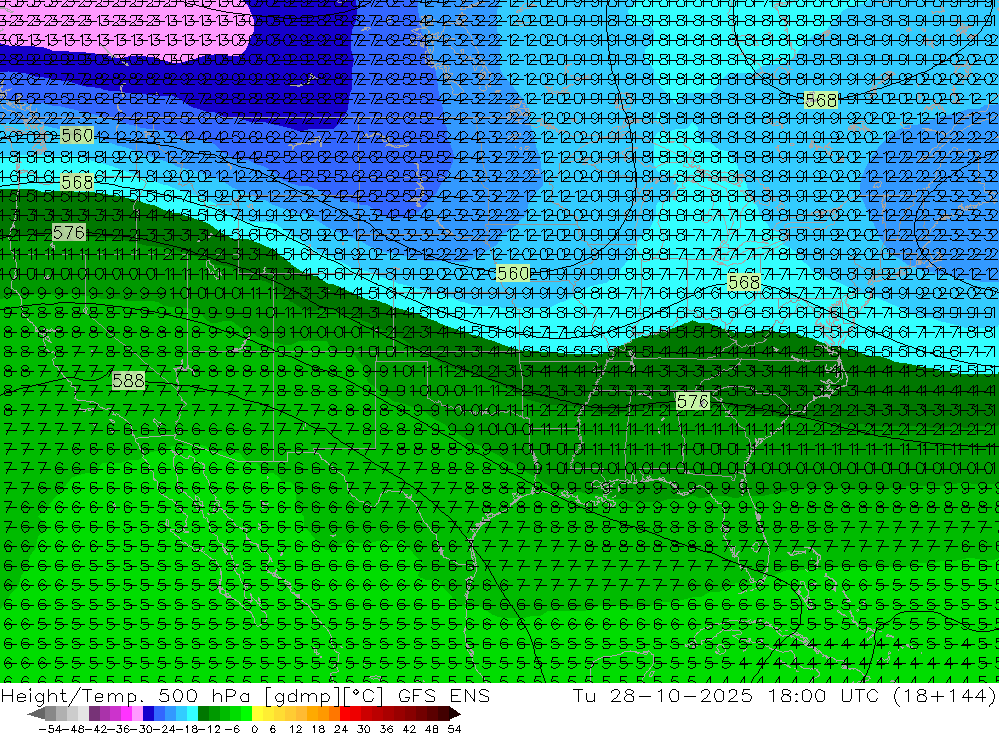The height and width of the screenshot is (733, 1000).
Task: Click the date Tu 28-10-2025
Action: pyautogui.click(x=663, y=696)
